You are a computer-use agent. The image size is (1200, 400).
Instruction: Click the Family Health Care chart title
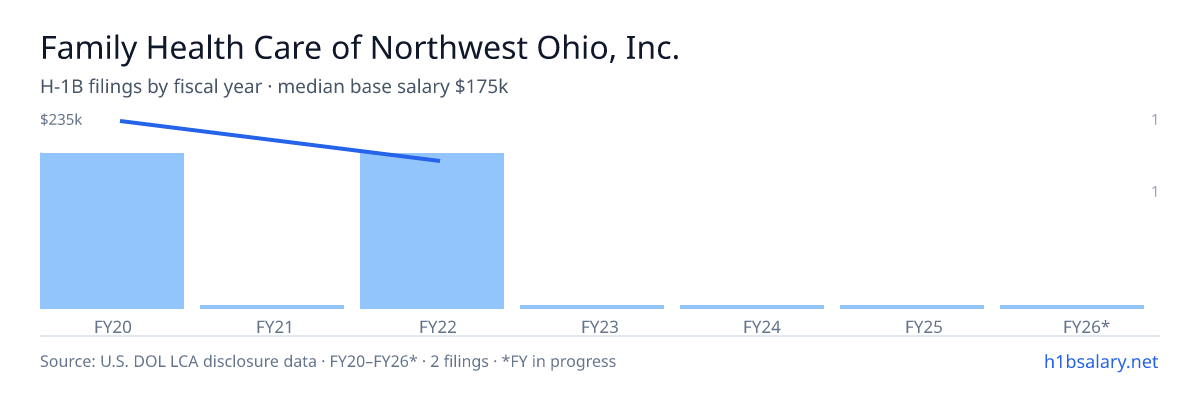click(x=360, y=48)
